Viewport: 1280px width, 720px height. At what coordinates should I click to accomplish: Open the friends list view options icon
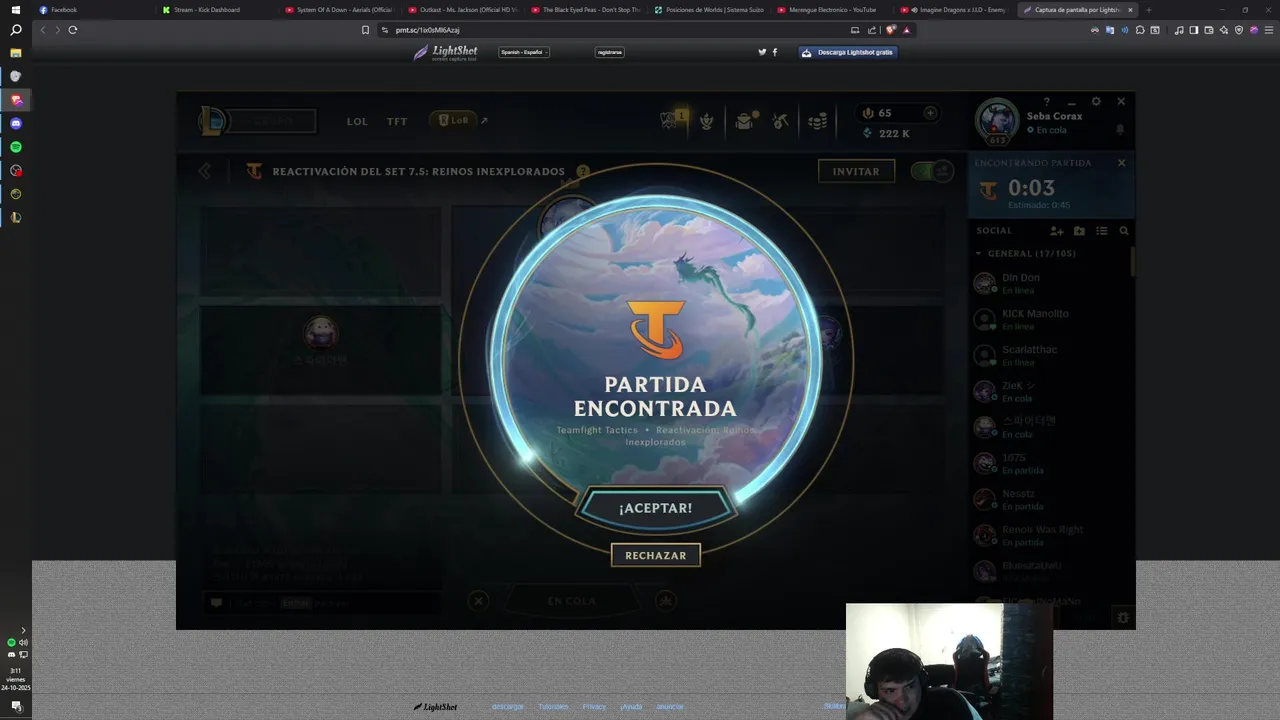[x=1102, y=231]
